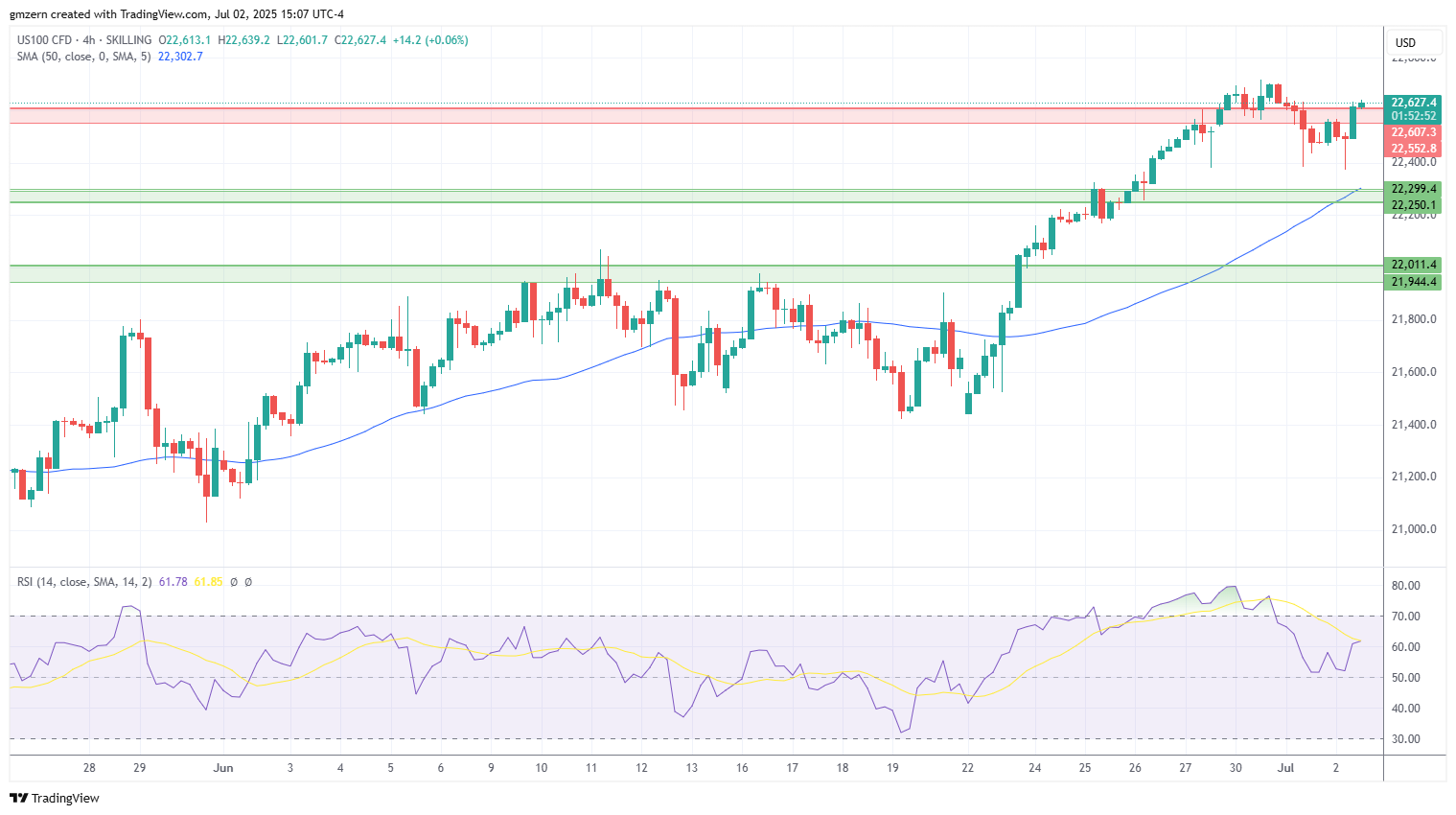Select the red resistance zone rectangle
Viewport: 1456px width, 815px height.
tap(696, 115)
